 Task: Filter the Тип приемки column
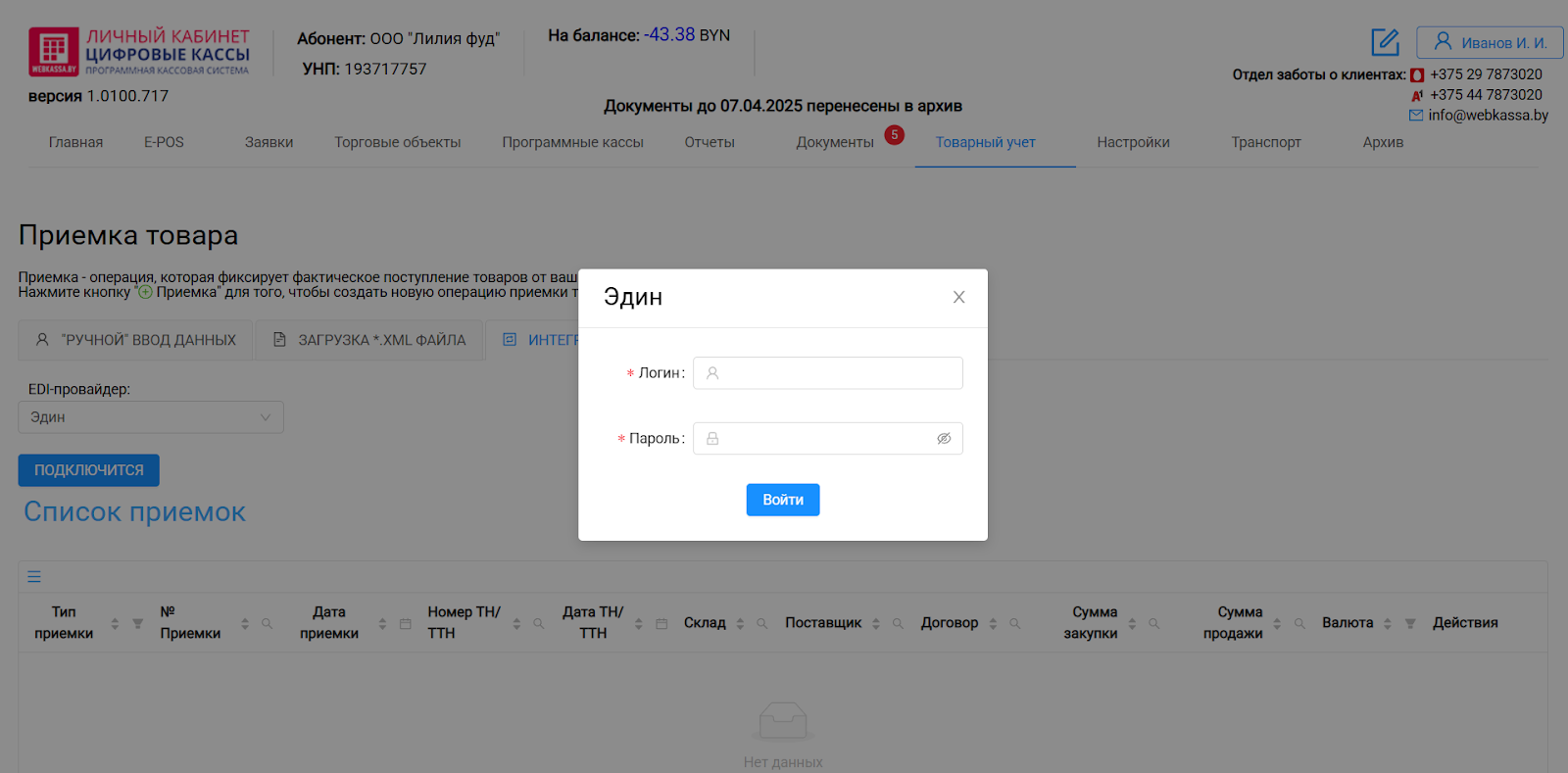(138, 623)
